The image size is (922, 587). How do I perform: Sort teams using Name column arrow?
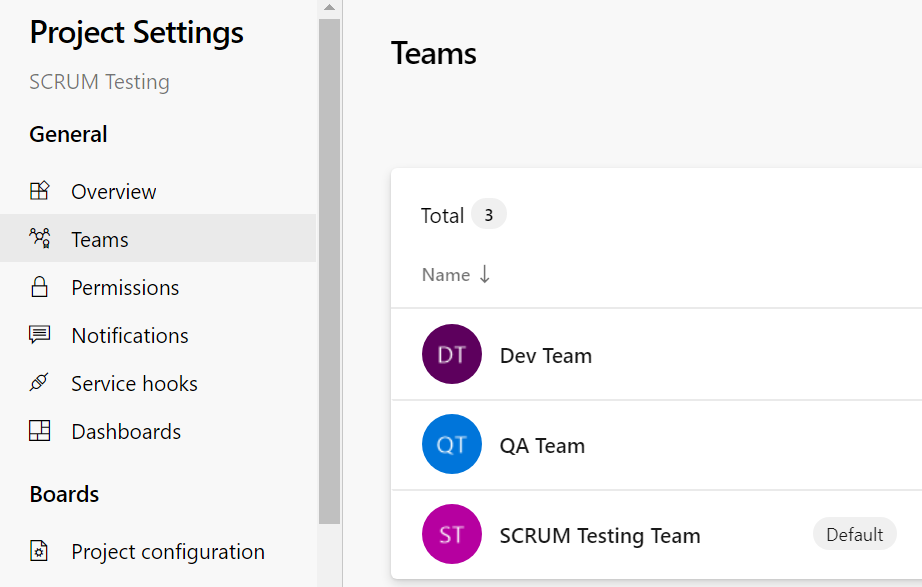pyautogui.click(x=485, y=274)
